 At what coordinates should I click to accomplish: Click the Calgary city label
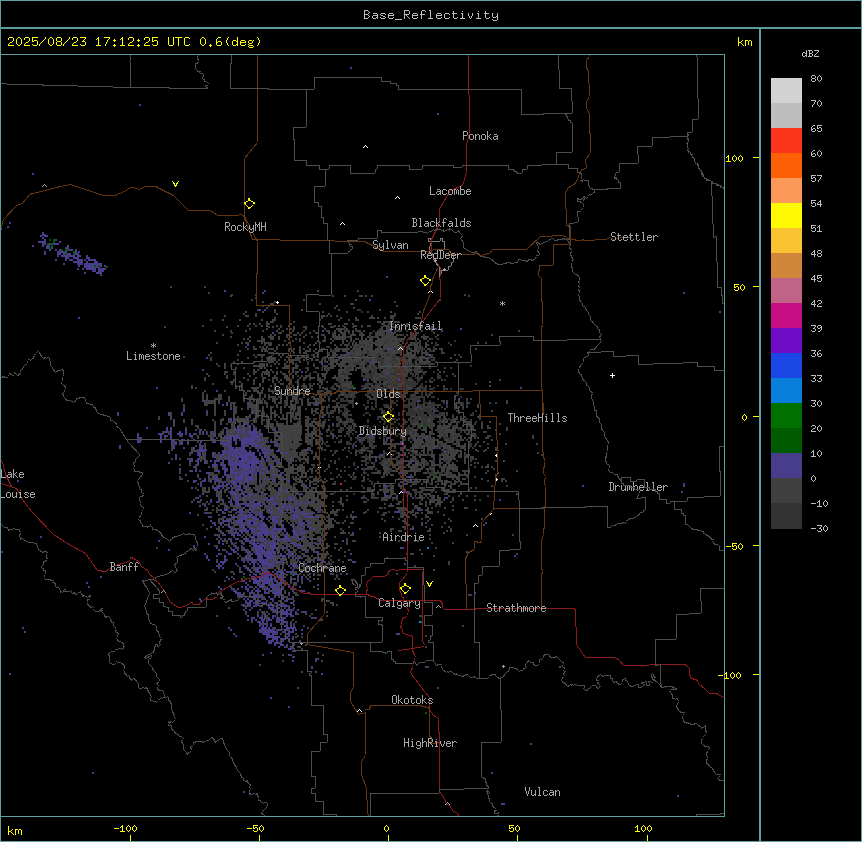[x=399, y=603]
